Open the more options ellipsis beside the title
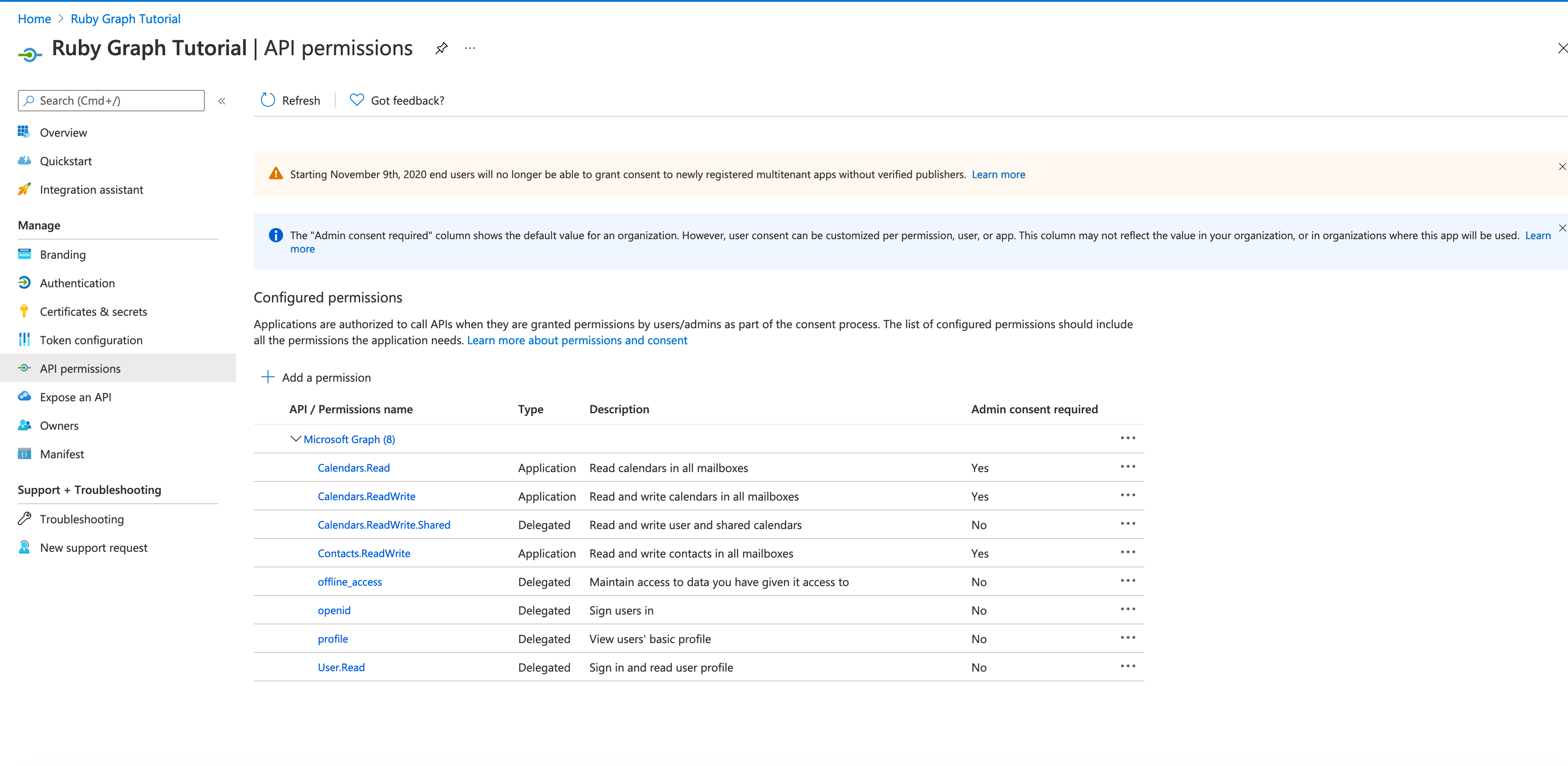This screenshot has width=1568, height=766. click(x=470, y=48)
